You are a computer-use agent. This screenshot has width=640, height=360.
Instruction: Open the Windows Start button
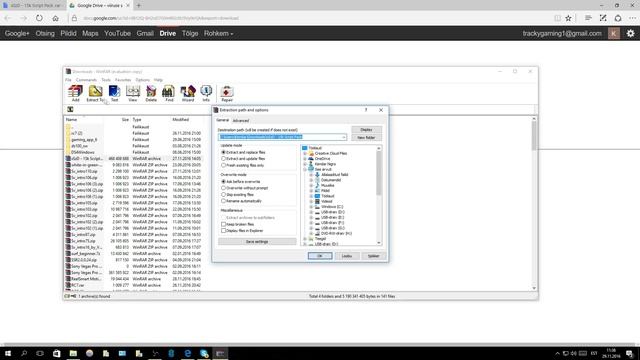coord(8,353)
